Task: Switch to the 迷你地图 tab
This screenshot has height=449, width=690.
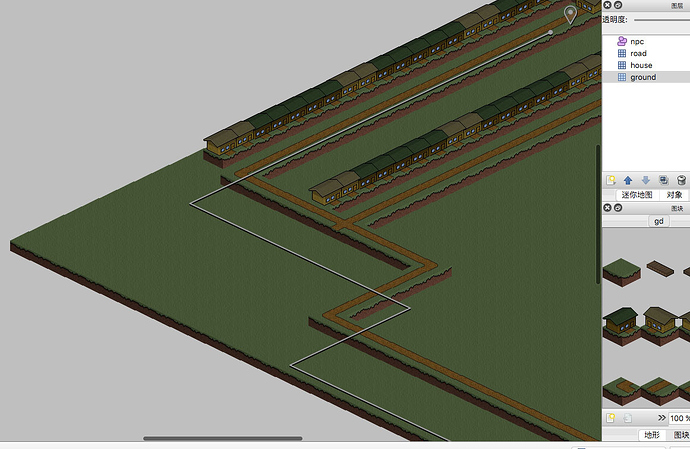Action: [636, 195]
